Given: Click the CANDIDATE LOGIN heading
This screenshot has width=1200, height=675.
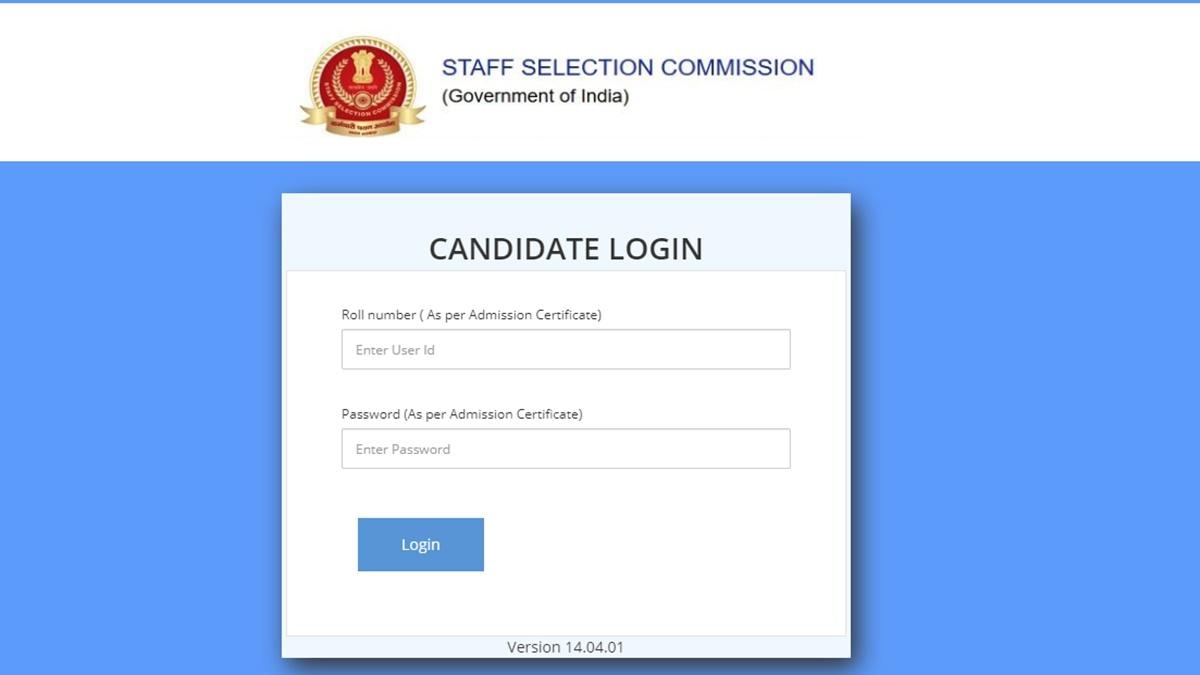Looking at the screenshot, I should pos(565,249).
